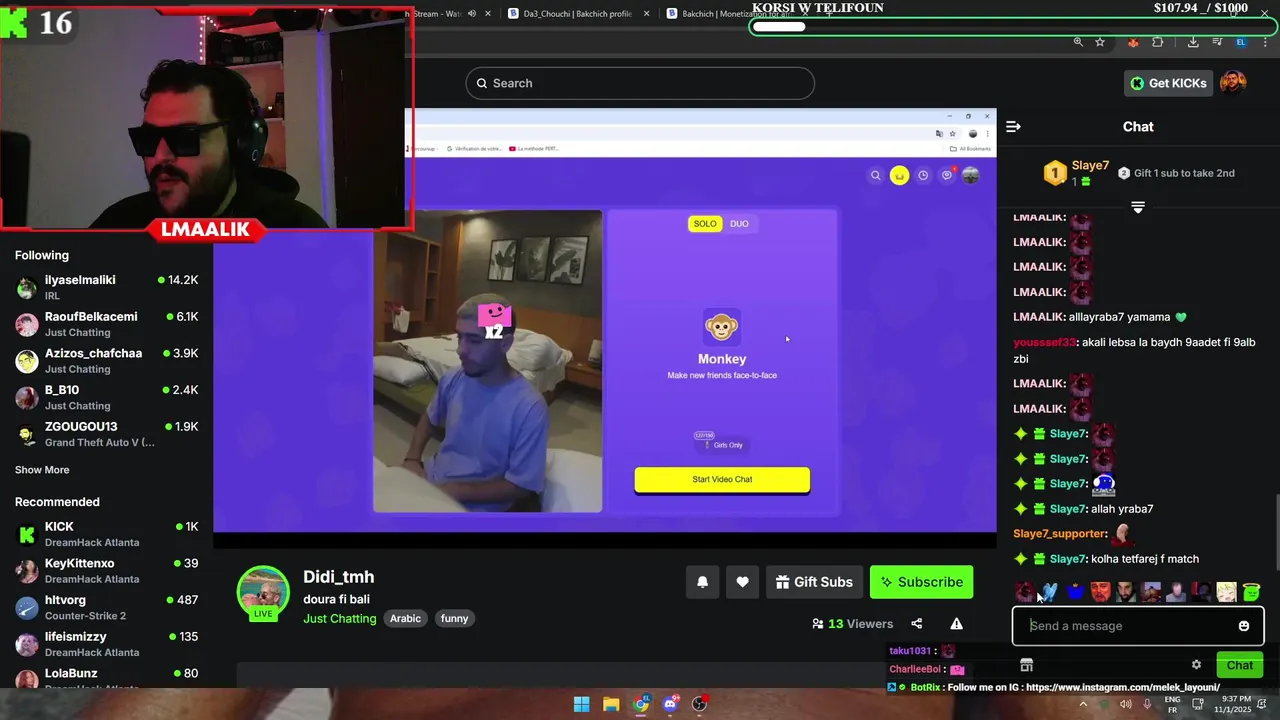The height and width of the screenshot is (720, 1280).
Task: Select the blonde anime emote
Action: tap(1226, 593)
